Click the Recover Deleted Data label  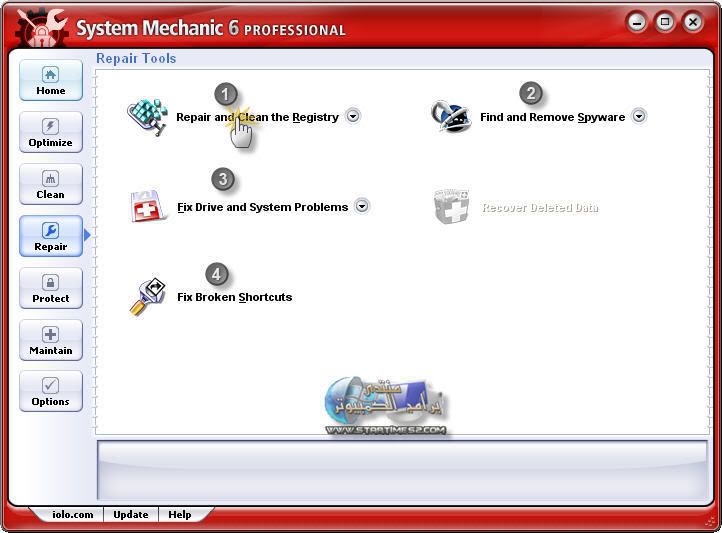[540, 208]
